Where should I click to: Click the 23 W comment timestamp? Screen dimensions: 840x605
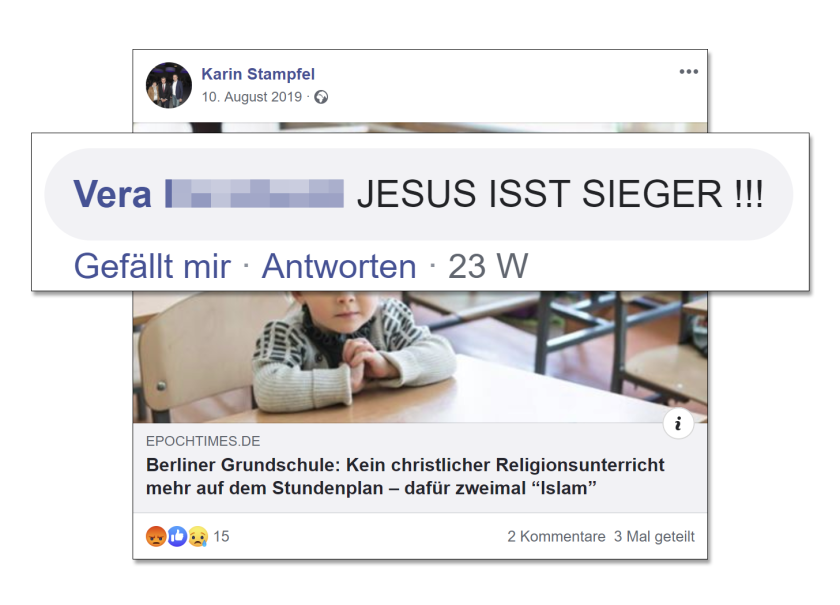[x=488, y=266]
